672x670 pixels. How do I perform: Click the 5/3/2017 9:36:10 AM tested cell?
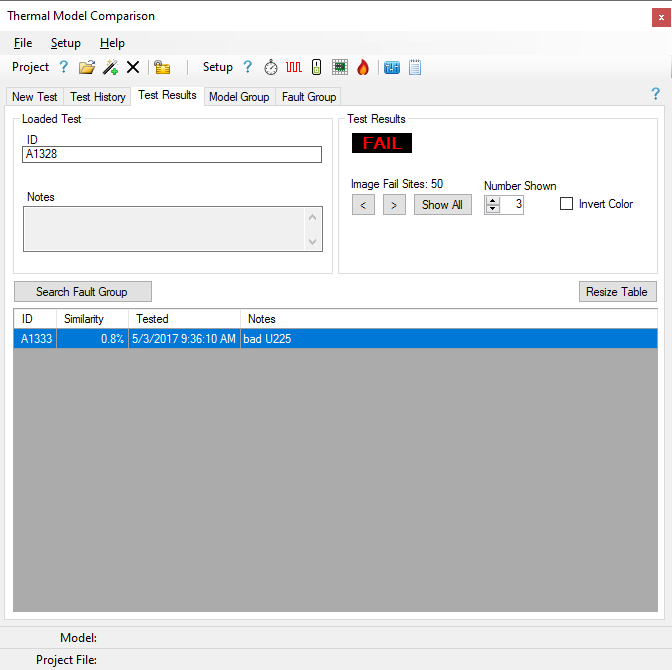(x=185, y=339)
